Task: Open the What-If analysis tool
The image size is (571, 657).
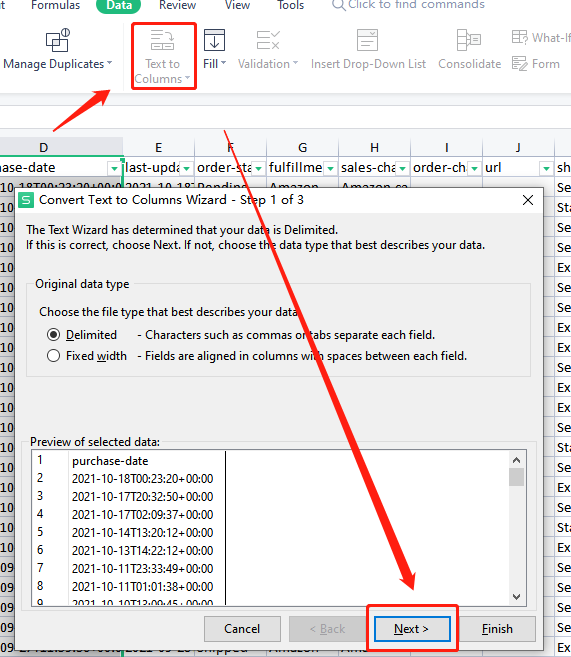Action: (x=541, y=38)
